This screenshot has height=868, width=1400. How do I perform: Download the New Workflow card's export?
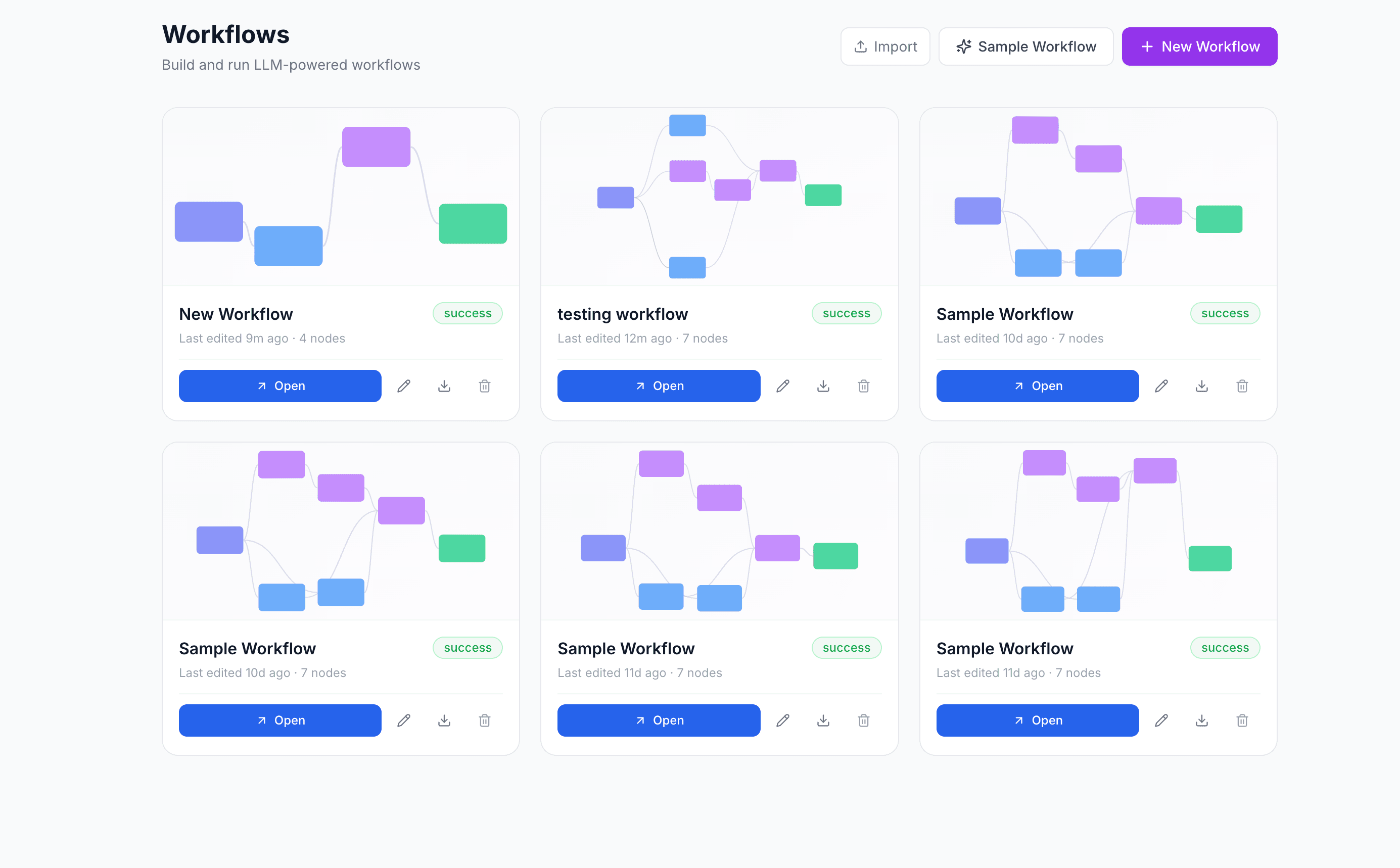[x=444, y=386]
